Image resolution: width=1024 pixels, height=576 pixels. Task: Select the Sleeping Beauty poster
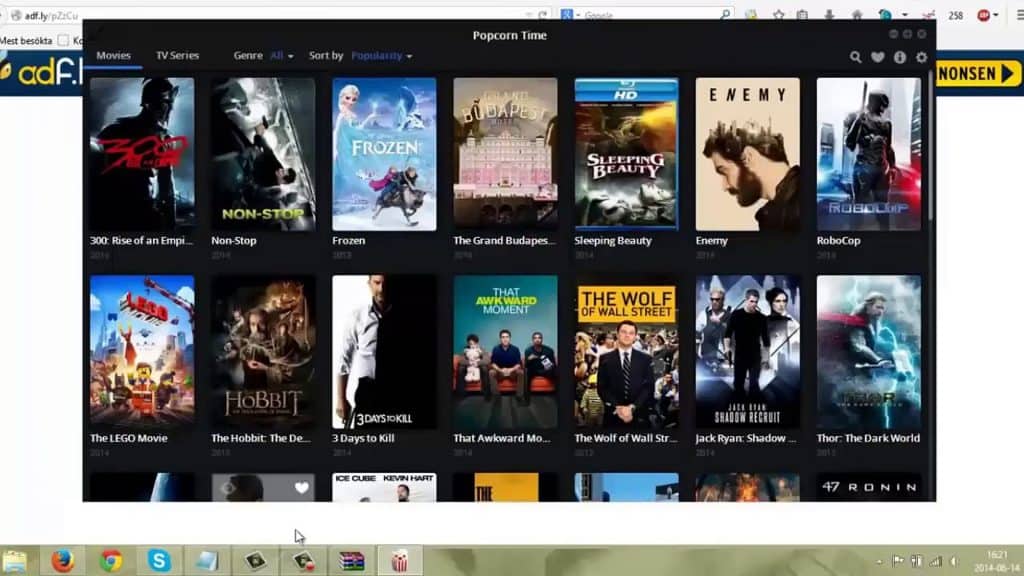click(626, 154)
